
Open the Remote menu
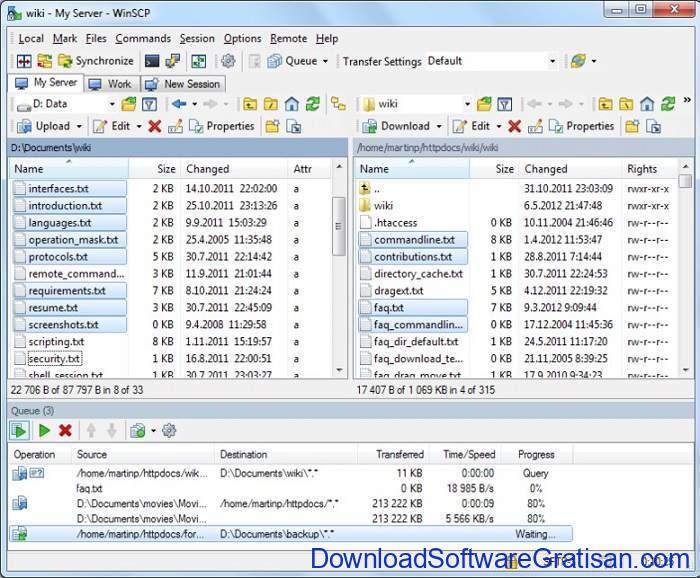[288, 39]
